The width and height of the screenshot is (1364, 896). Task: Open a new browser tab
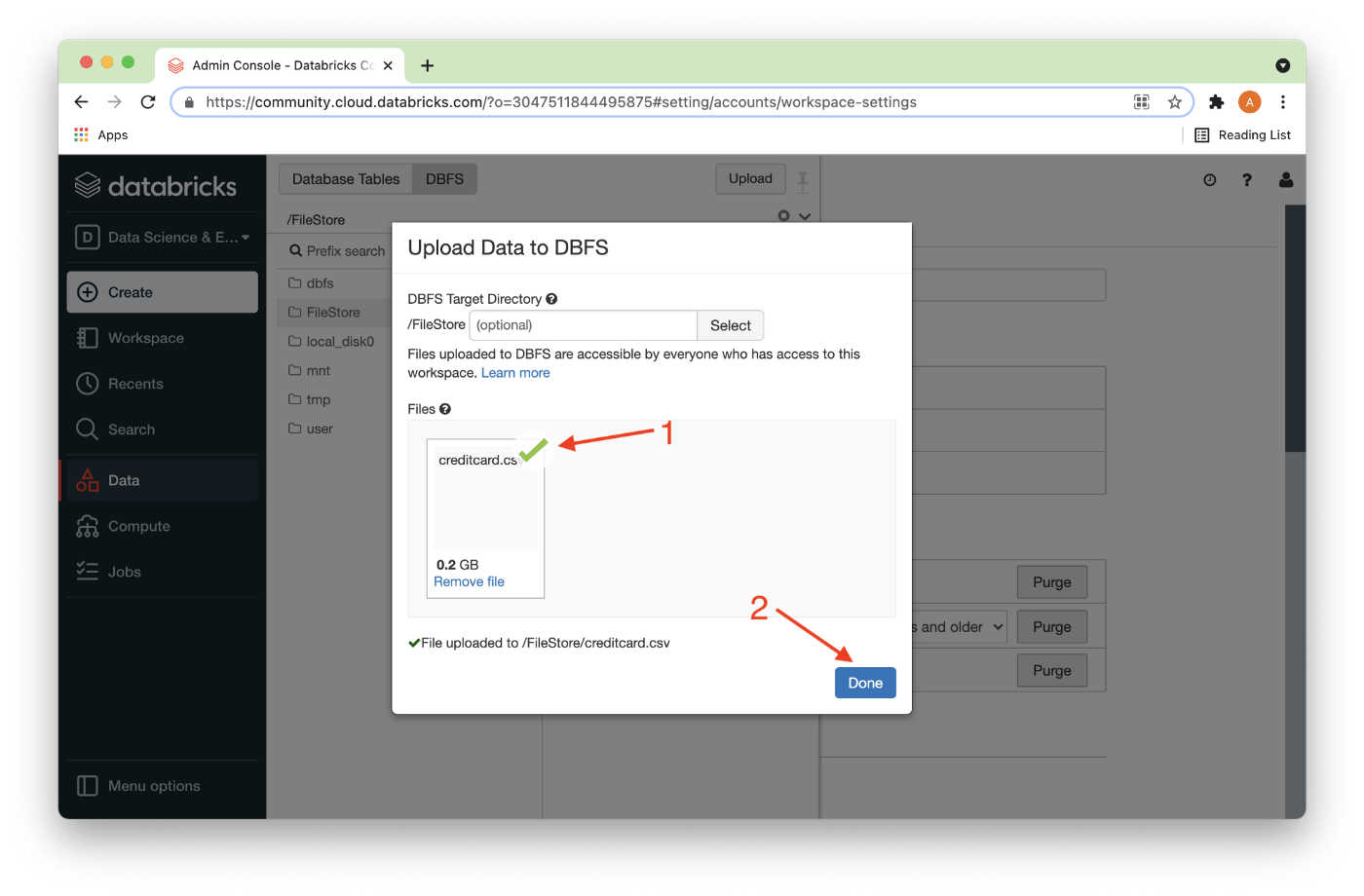point(427,65)
